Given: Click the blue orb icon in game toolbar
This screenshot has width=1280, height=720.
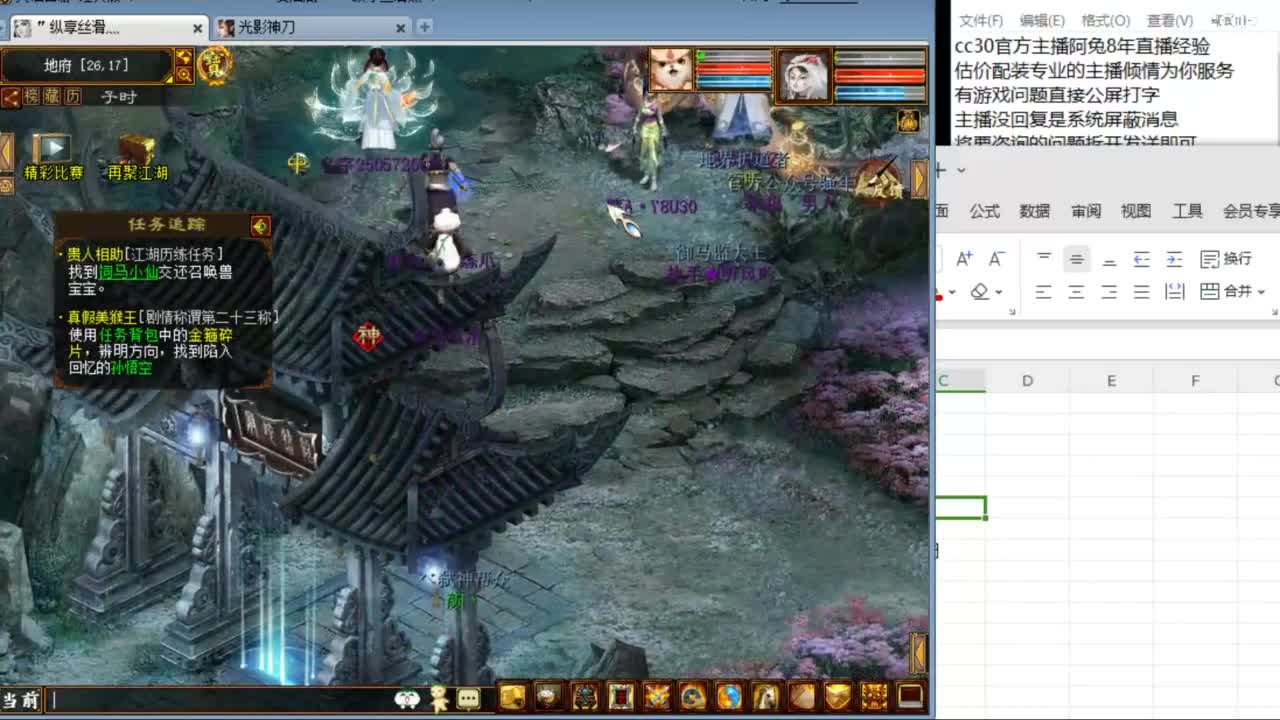Looking at the screenshot, I should [729, 696].
